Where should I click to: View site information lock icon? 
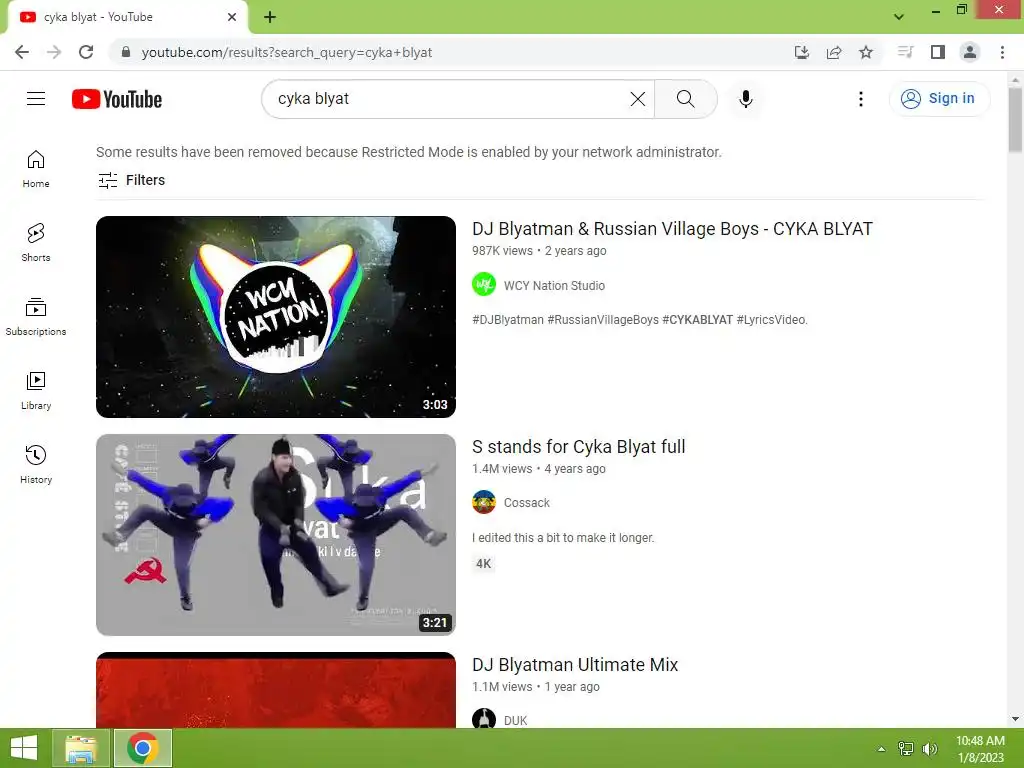(126, 52)
